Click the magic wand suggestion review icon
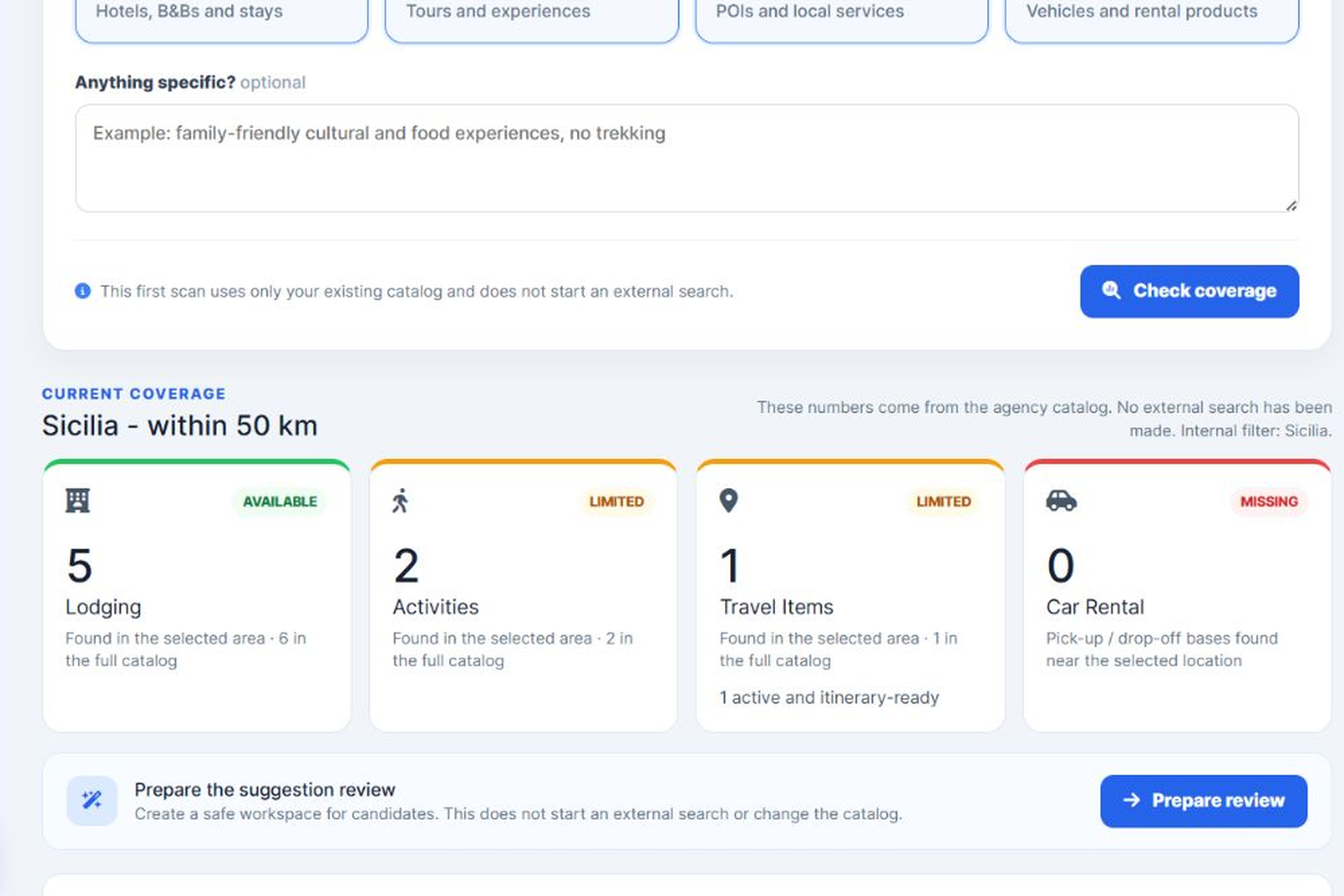The image size is (1344, 896). (92, 800)
